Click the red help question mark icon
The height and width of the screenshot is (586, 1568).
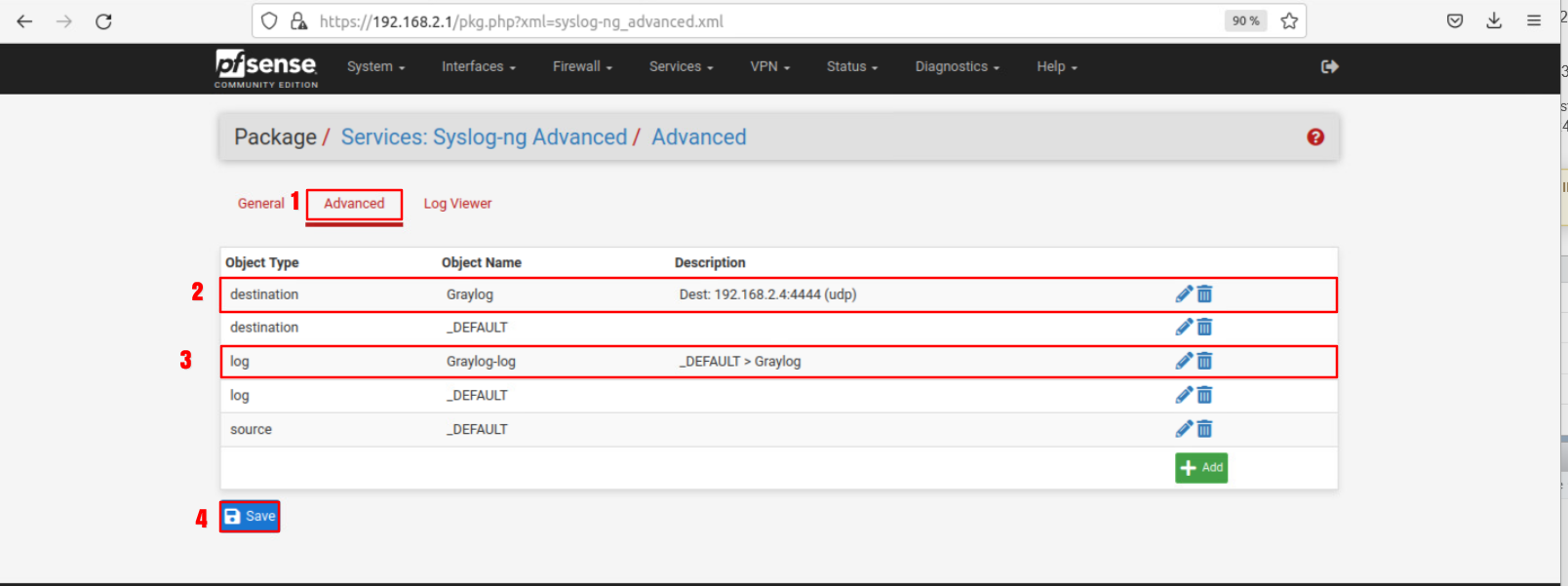[x=1315, y=137]
